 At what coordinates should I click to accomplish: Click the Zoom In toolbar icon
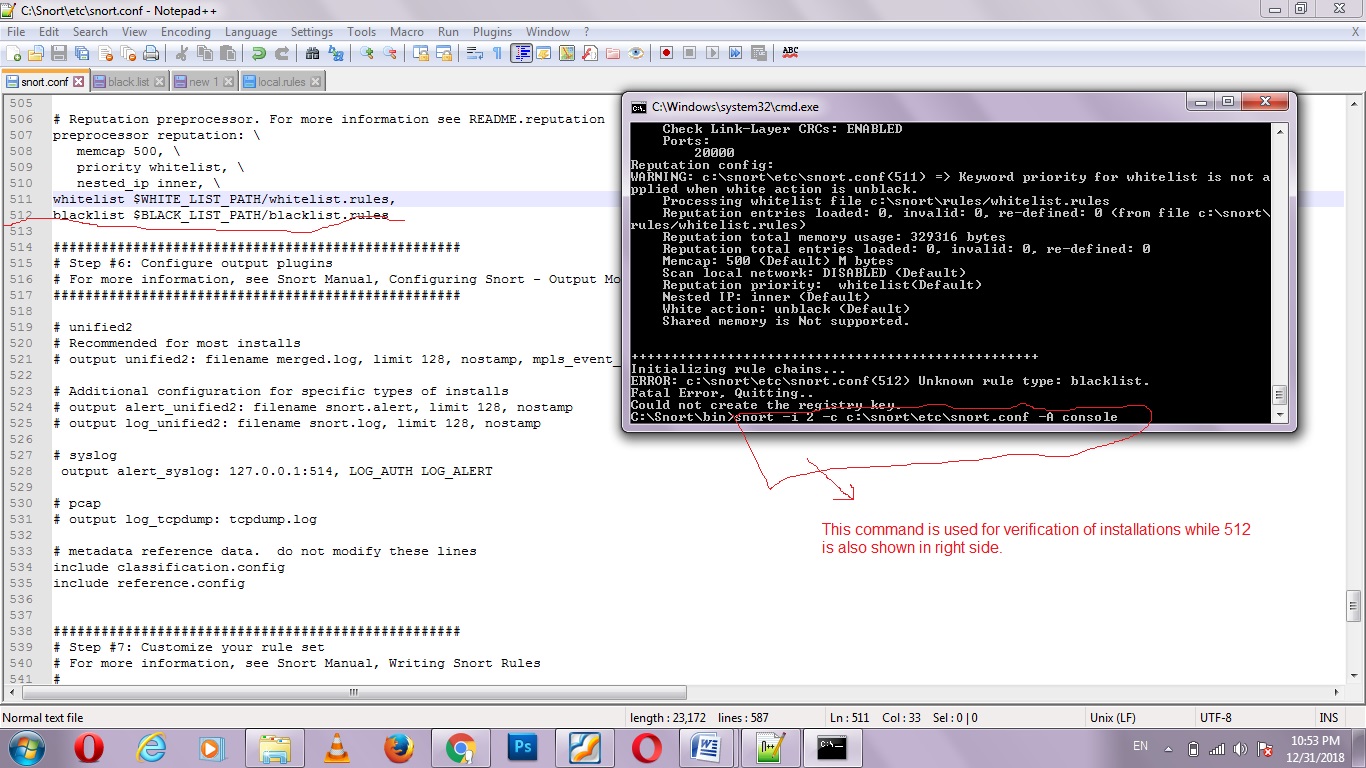coord(367,53)
